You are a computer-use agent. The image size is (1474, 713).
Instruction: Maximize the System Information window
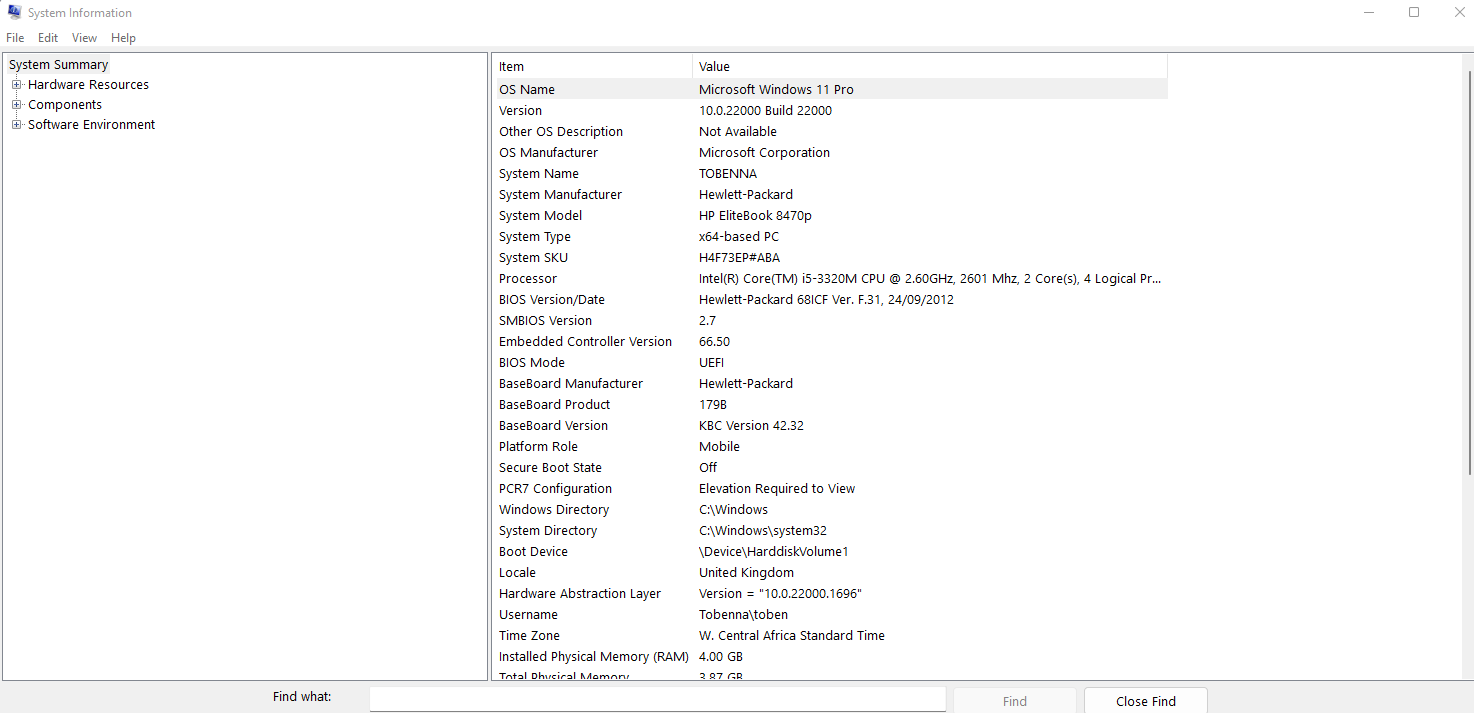(x=1414, y=13)
